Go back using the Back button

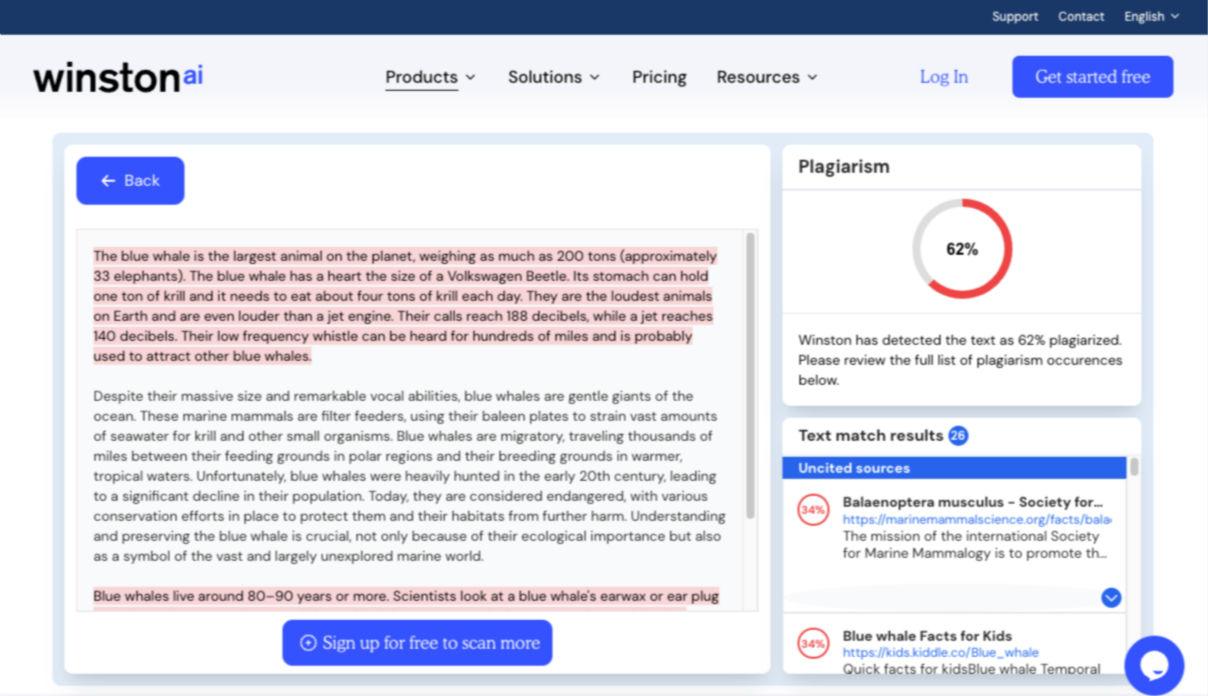130,181
